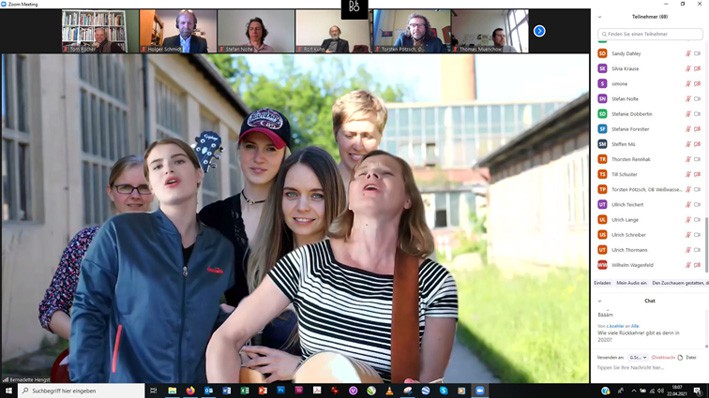
Task: Open Skype from the taskbar
Action: click(444, 390)
